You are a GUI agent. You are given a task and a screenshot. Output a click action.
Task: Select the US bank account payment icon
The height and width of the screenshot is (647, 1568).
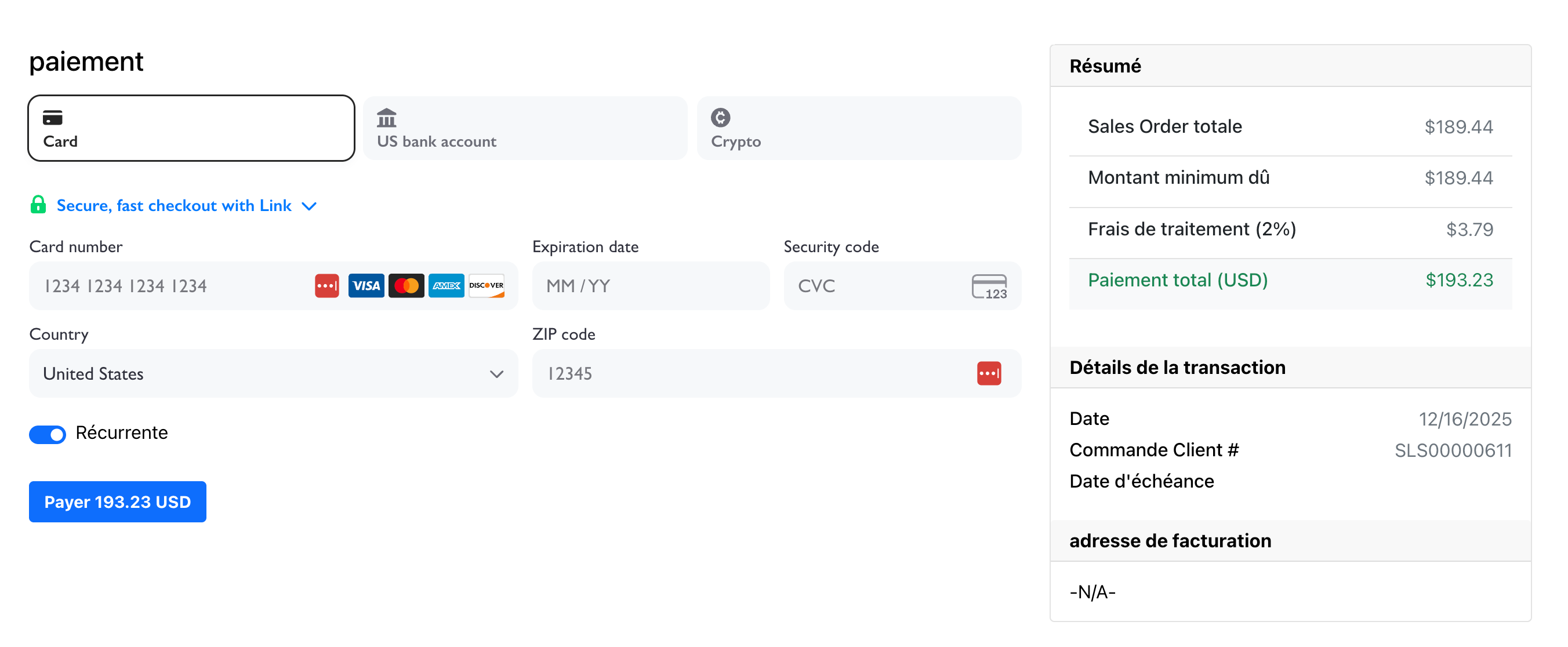click(386, 118)
